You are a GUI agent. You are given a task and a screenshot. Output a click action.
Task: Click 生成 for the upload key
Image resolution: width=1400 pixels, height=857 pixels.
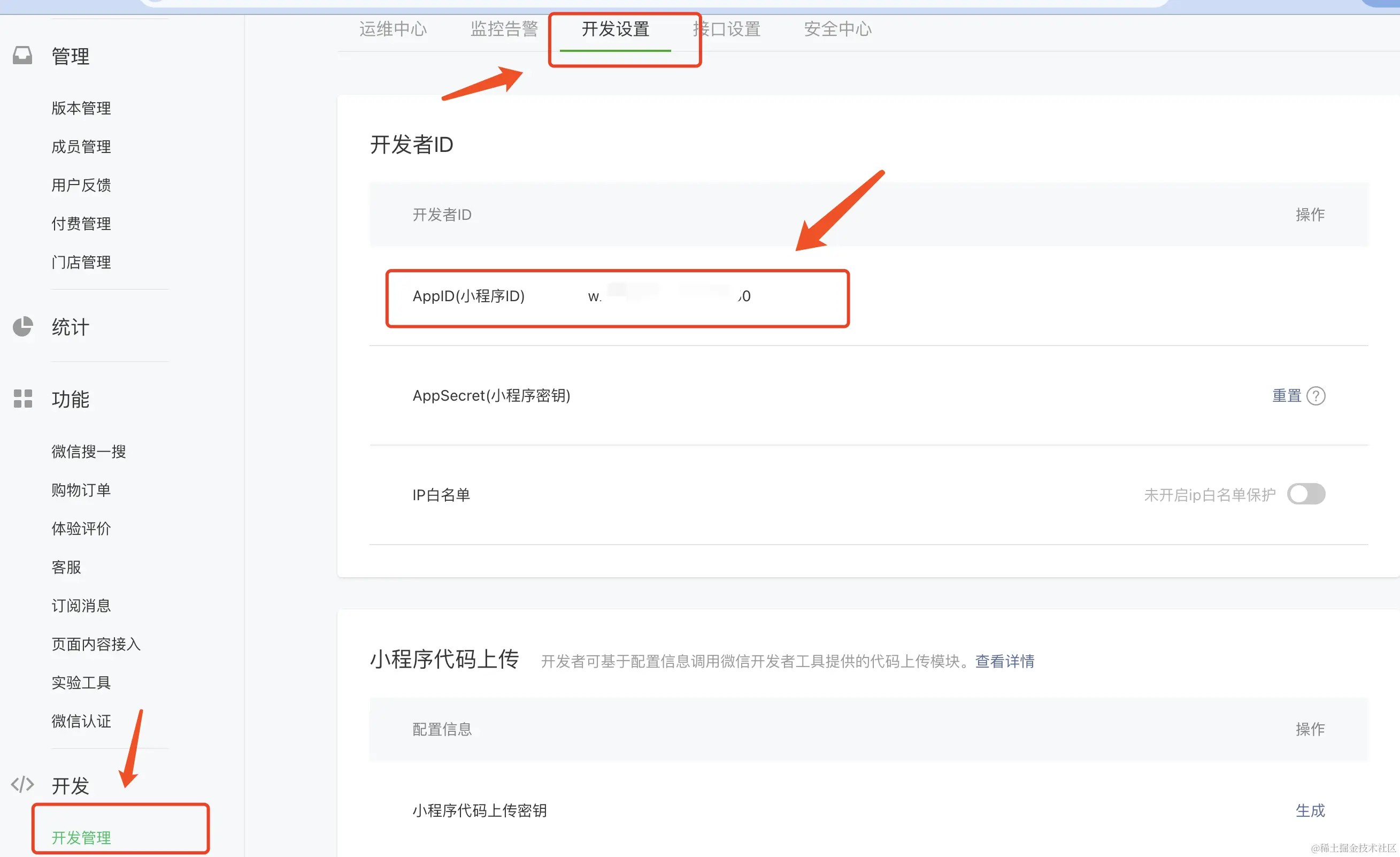point(1310,810)
